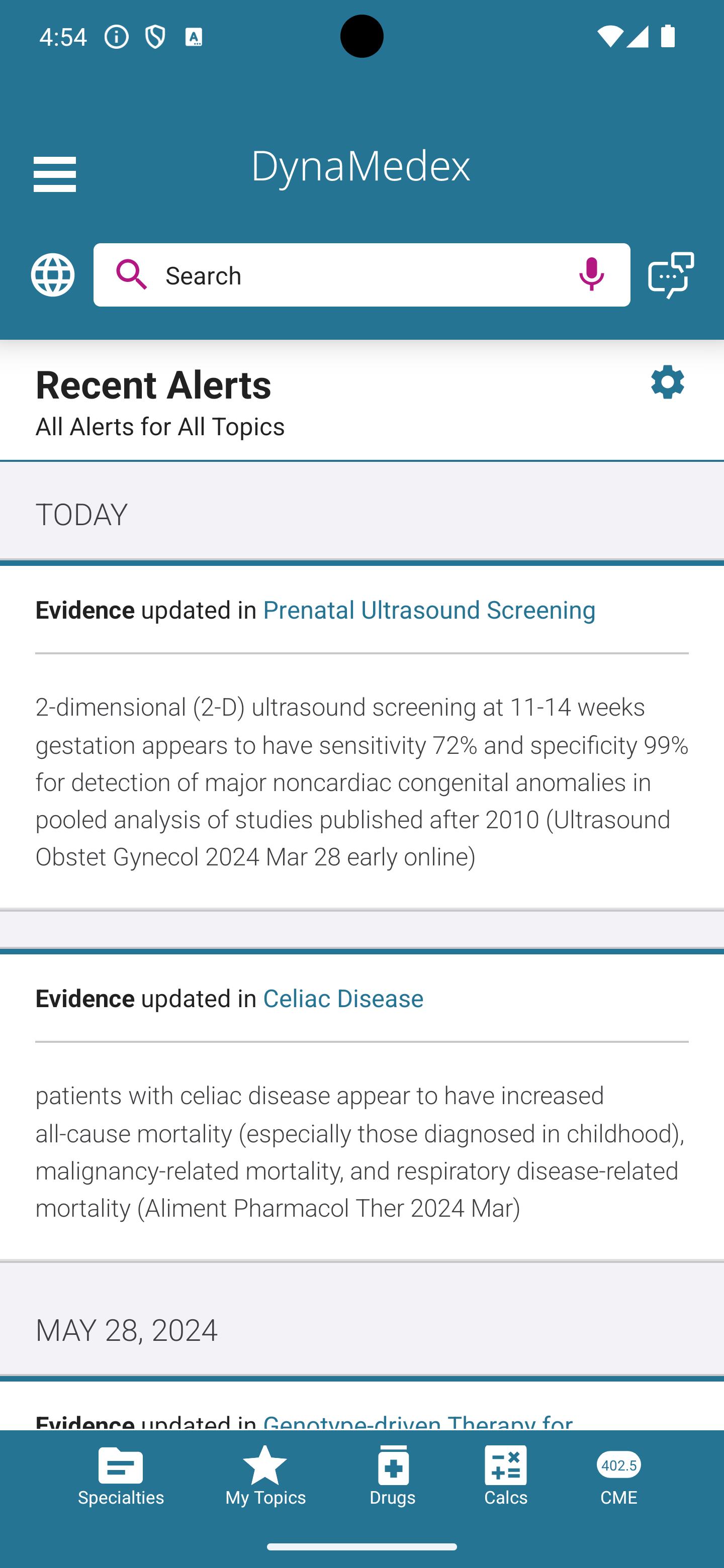This screenshot has width=724, height=1568.
Task: Tap the magnifier search icon
Action: point(132,274)
